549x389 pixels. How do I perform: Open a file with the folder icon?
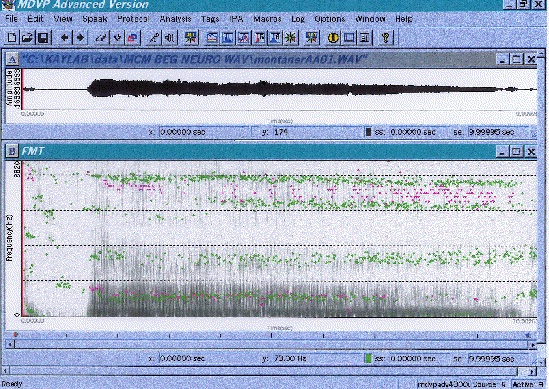[x=27, y=37]
